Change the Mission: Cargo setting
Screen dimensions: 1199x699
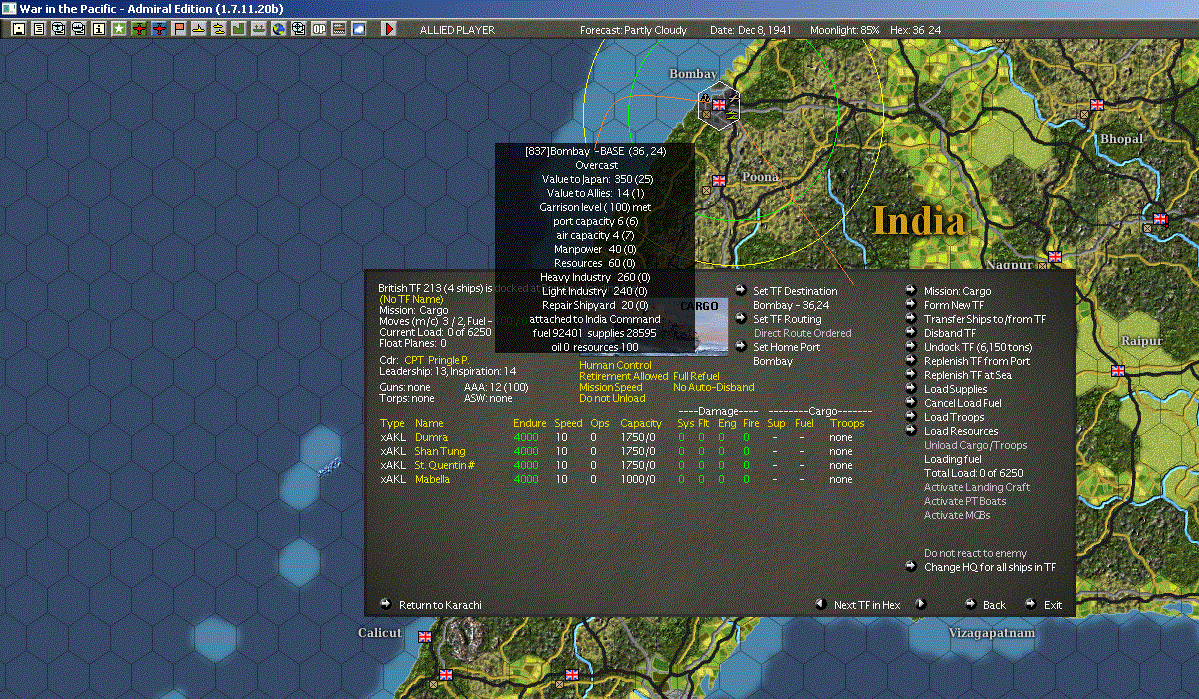pyautogui.click(x=957, y=291)
